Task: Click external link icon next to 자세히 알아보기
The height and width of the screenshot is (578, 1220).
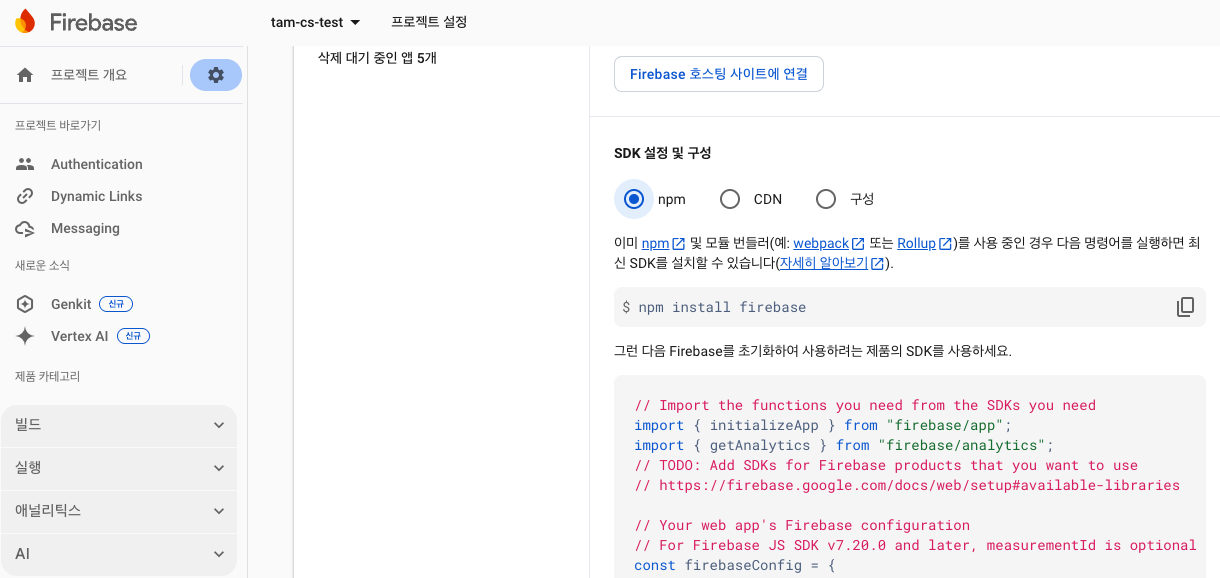Action: click(877, 264)
